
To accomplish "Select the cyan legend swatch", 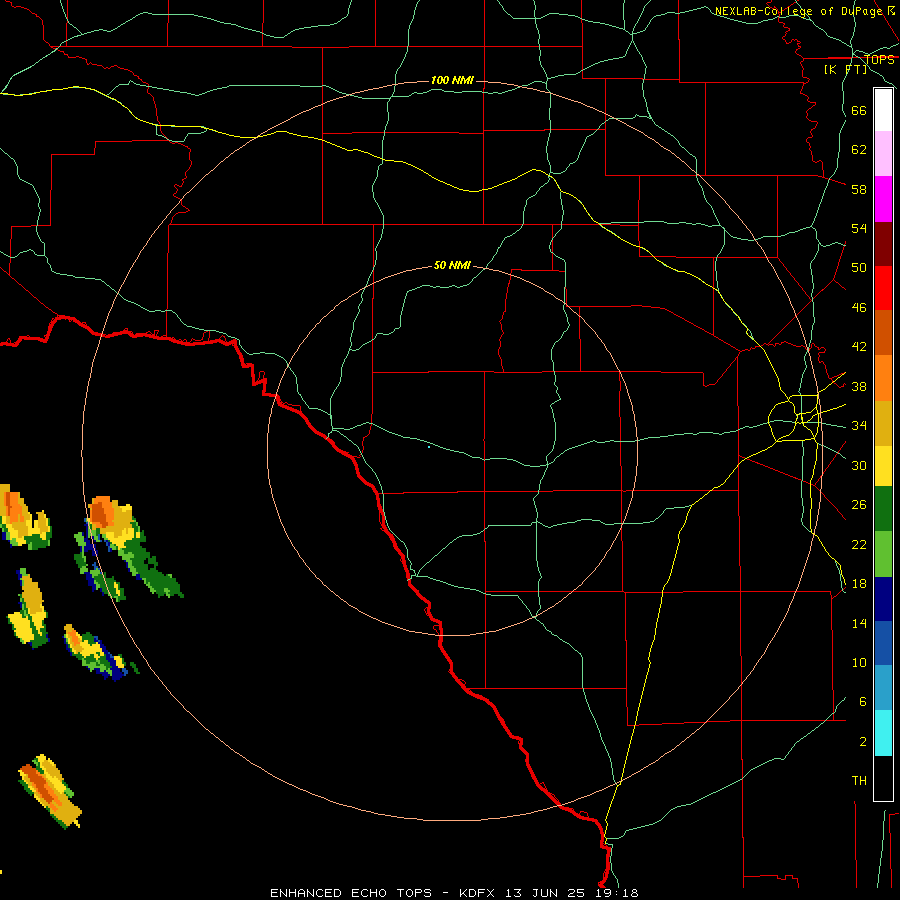I will click(883, 733).
